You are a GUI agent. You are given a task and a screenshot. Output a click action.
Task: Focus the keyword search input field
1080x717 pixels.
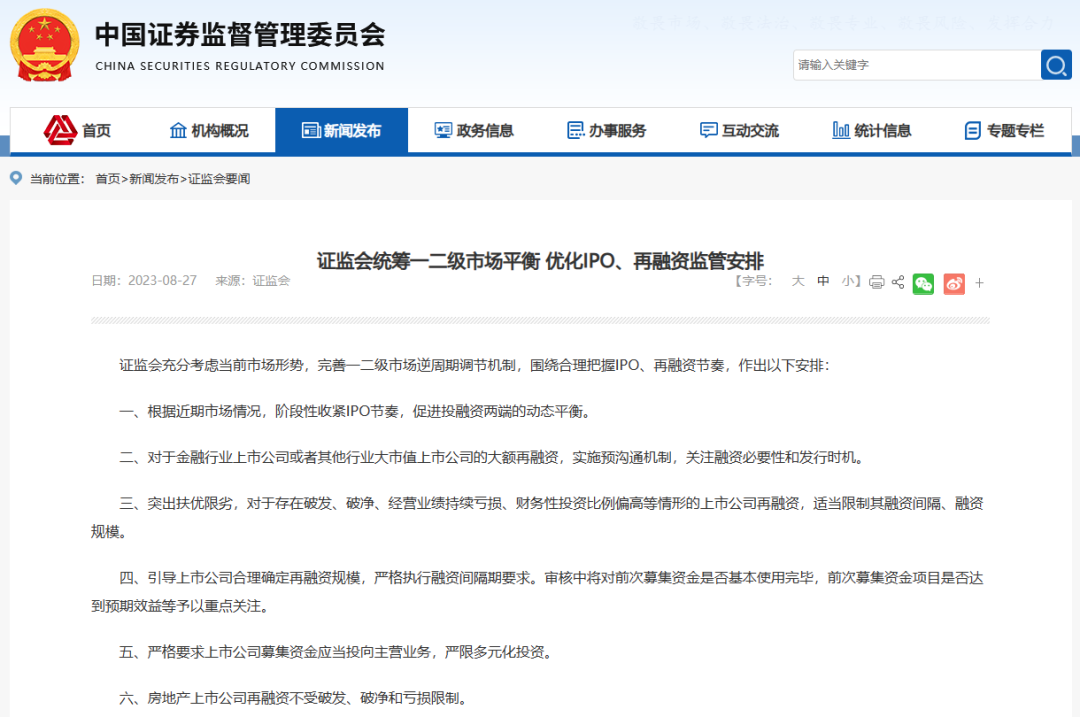click(x=917, y=65)
